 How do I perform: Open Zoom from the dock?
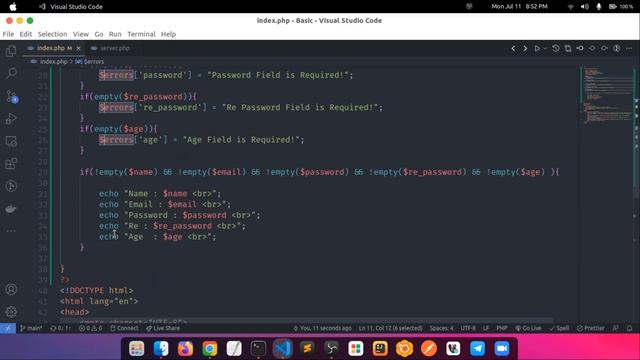tap(502, 349)
